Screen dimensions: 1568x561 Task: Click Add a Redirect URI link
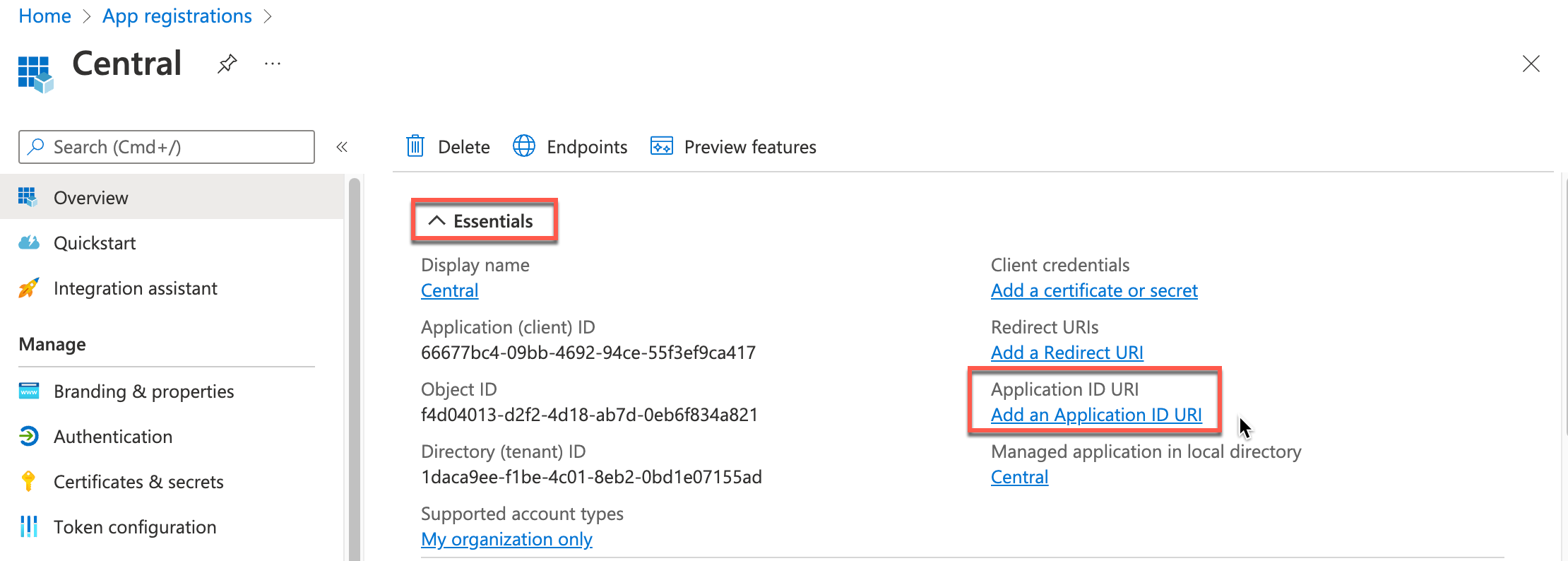pyautogui.click(x=1067, y=353)
